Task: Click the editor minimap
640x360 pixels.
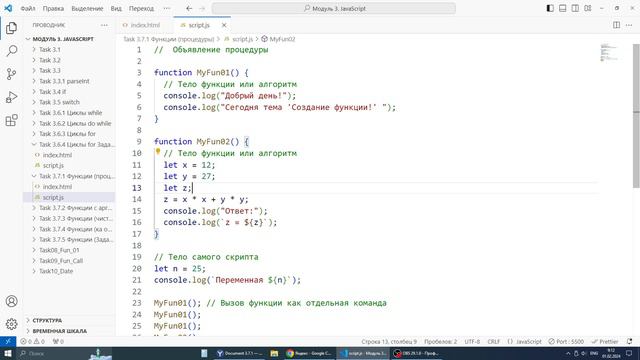Action: click(x=610, y=52)
